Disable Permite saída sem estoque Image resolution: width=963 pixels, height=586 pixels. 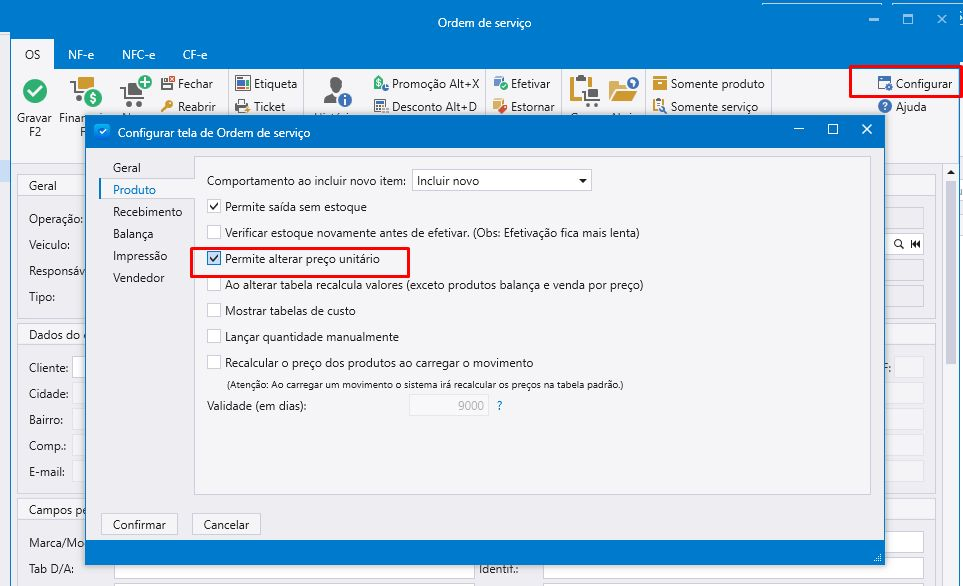coord(214,207)
